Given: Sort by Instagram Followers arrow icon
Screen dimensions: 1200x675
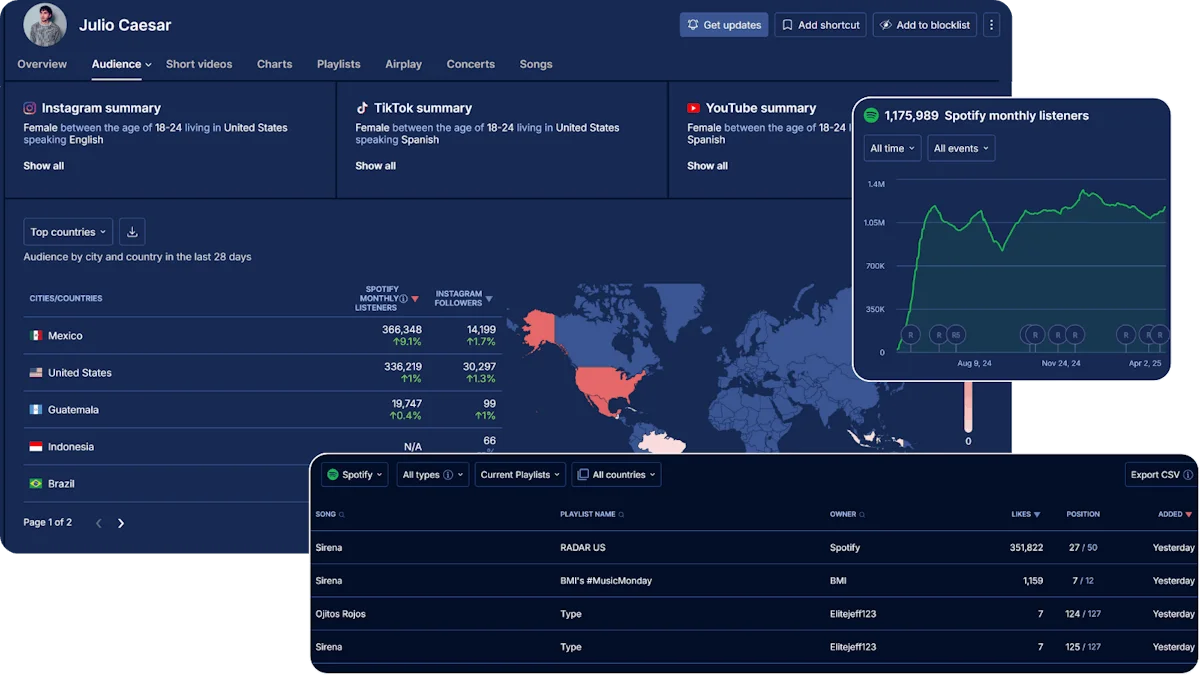Looking at the screenshot, I should pos(489,299).
